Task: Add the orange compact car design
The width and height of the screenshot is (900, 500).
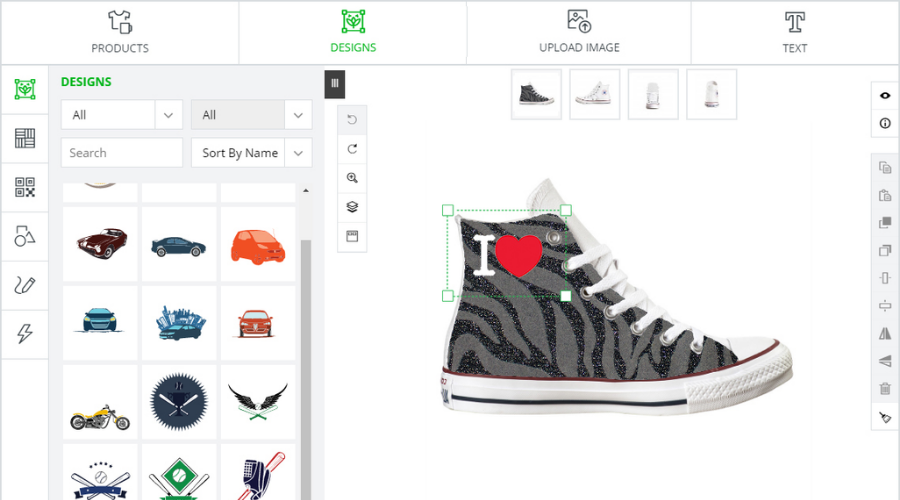Action: tap(258, 244)
